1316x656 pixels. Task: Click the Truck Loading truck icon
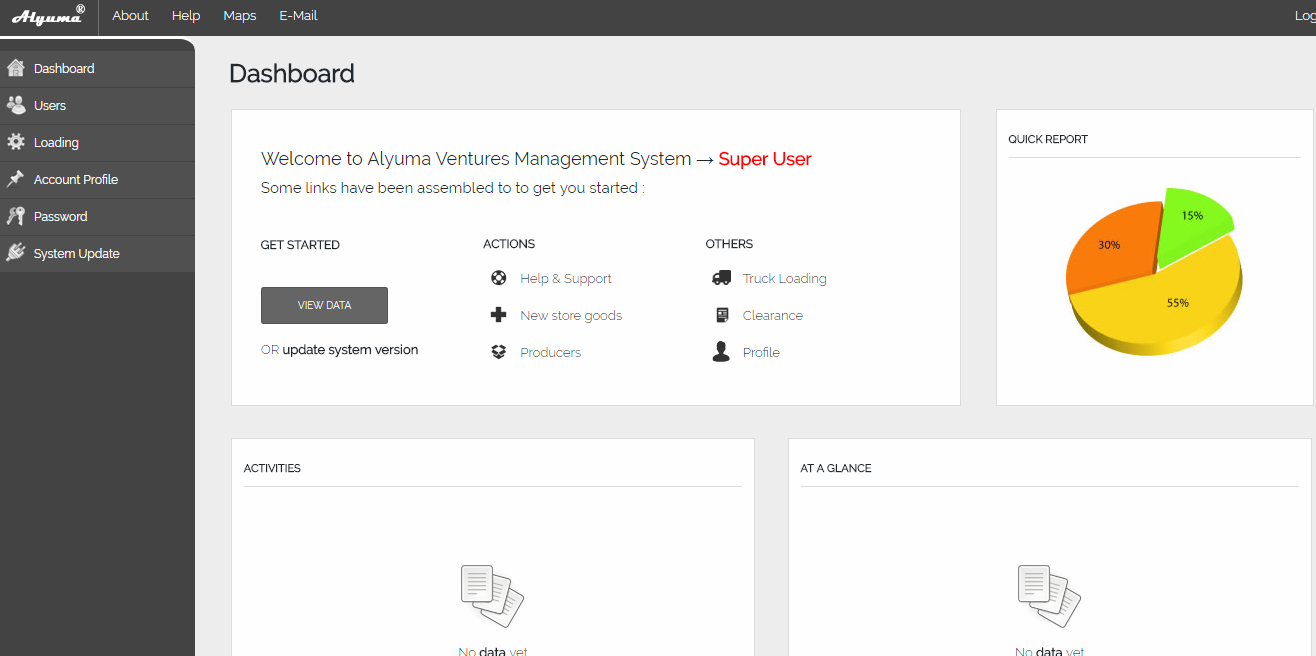point(721,278)
